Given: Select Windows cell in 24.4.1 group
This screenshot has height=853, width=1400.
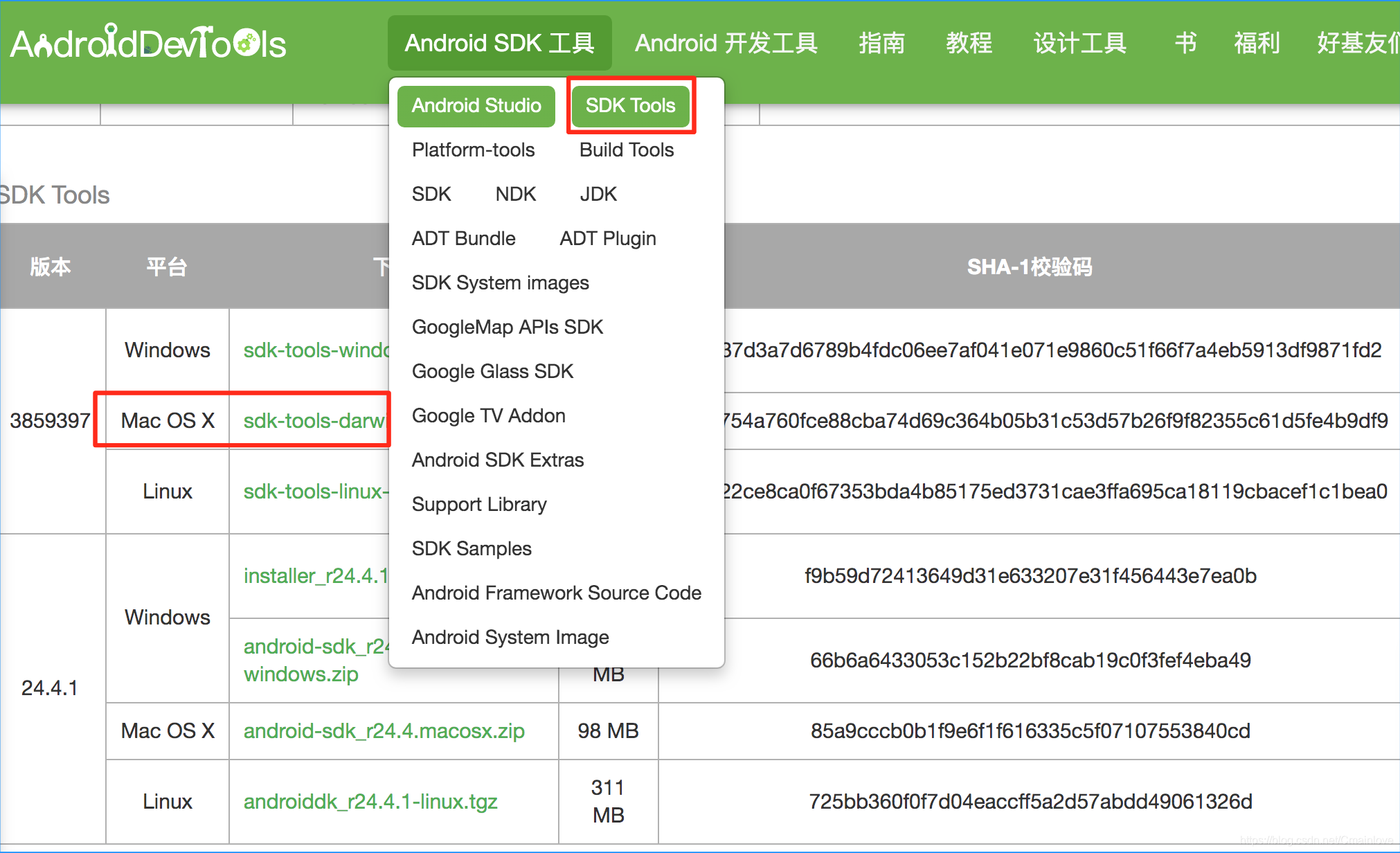Looking at the screenshot, I should click(x=168, y=618).
